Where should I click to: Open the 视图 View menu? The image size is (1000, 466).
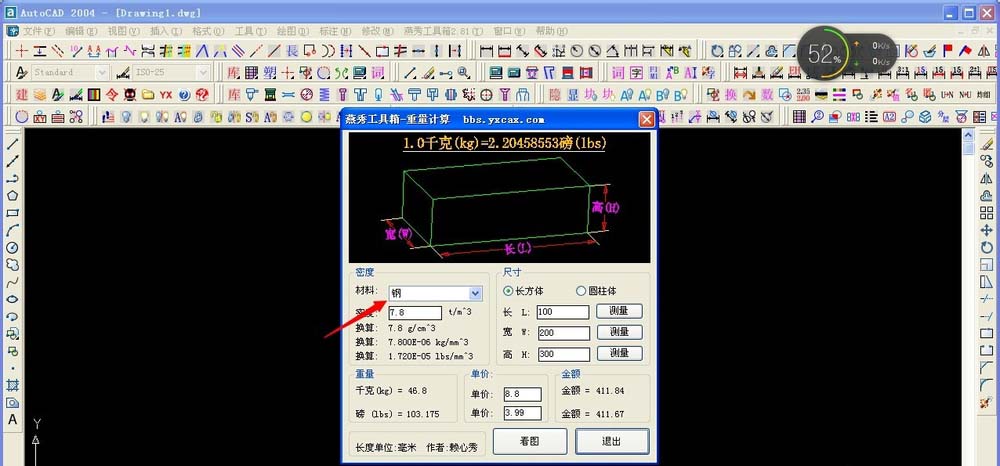point(124,31)
